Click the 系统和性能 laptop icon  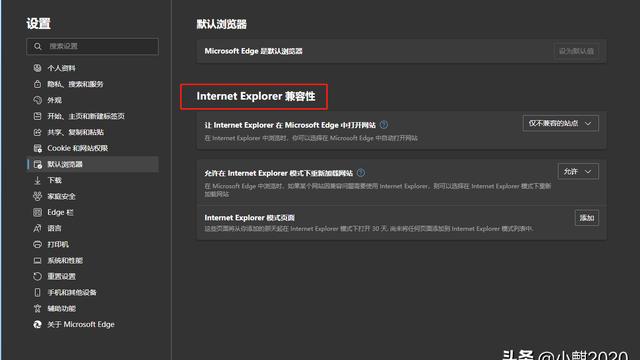pyautogui.click(x=37, y=260)
